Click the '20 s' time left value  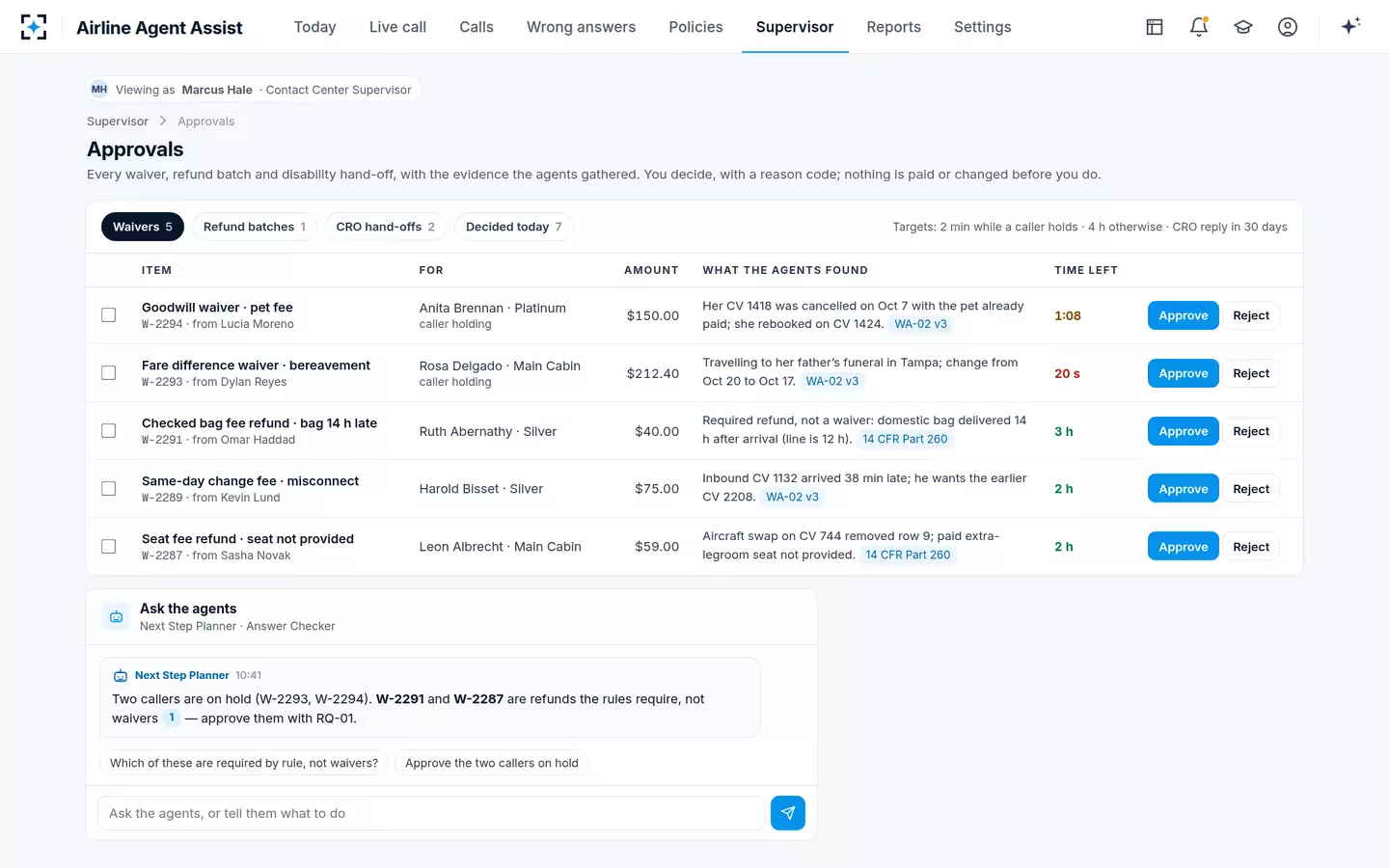[x=1067, y=373]
